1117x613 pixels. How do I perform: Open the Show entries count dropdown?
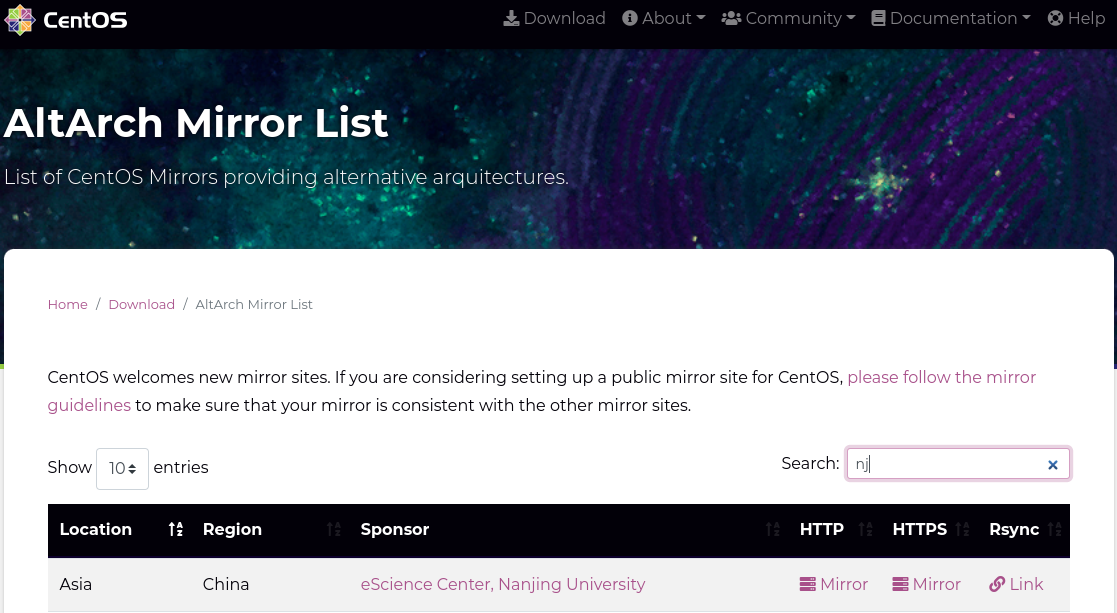pyautogui.click(x=123, y=468)
